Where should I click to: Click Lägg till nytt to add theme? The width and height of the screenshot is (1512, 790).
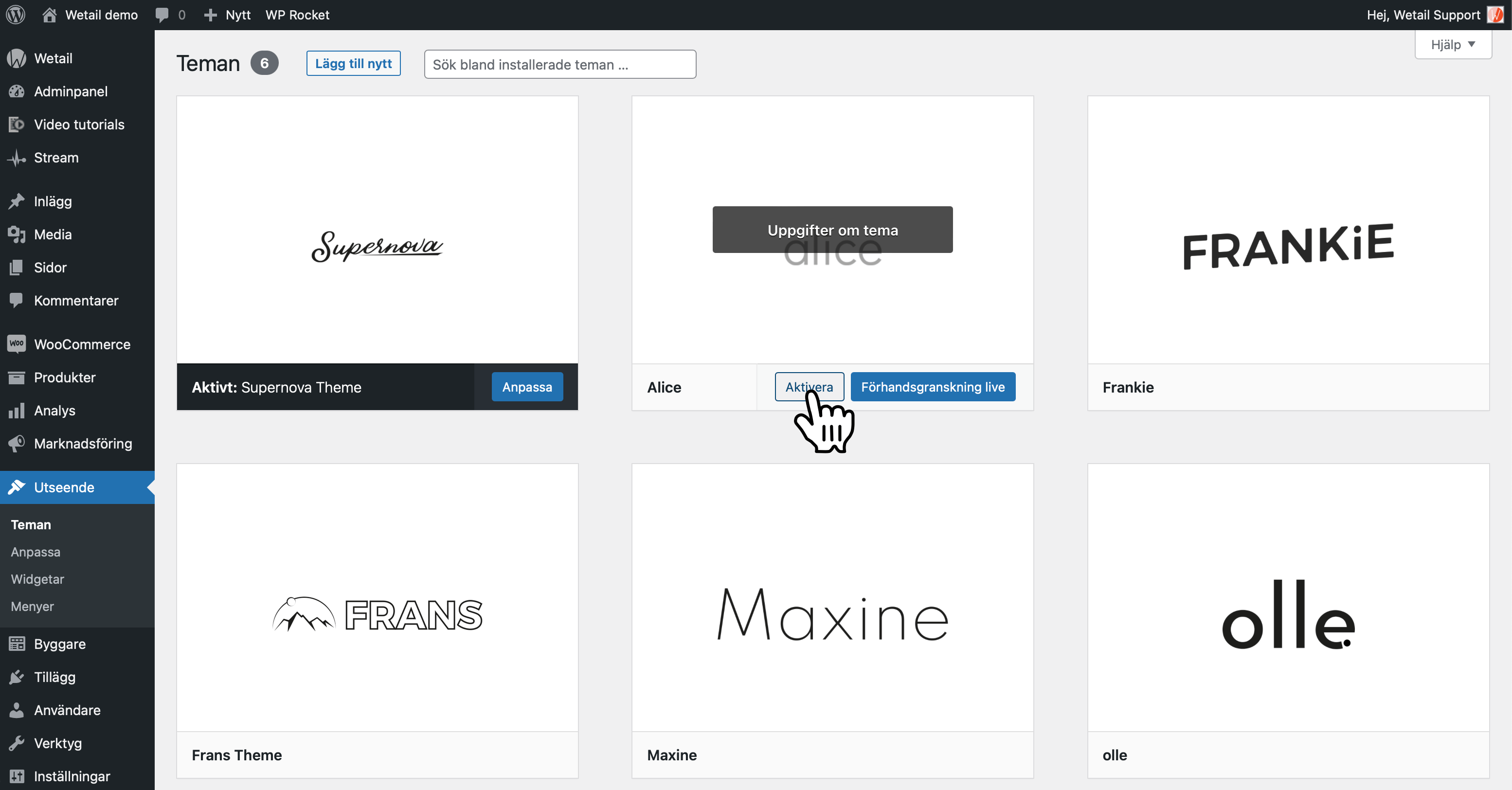[x=353, y=63]
